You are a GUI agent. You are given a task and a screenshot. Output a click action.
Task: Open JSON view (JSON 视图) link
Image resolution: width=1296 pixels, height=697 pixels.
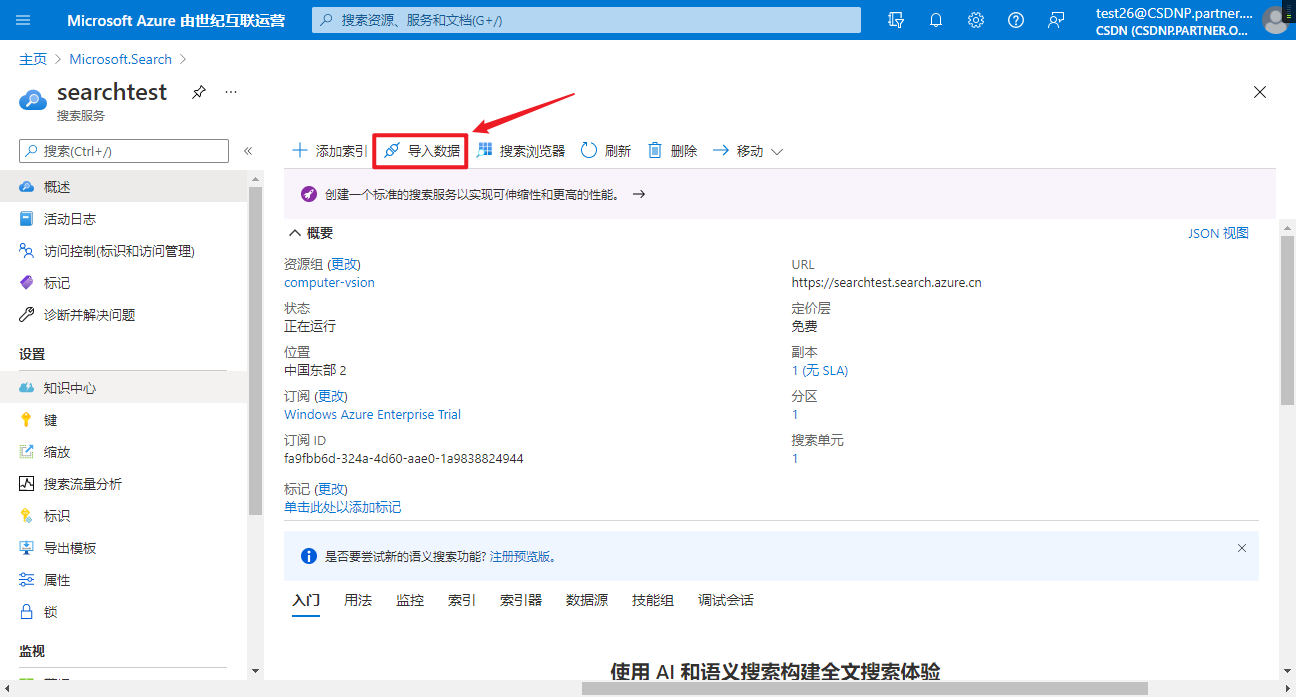[x=1218, y=233]
